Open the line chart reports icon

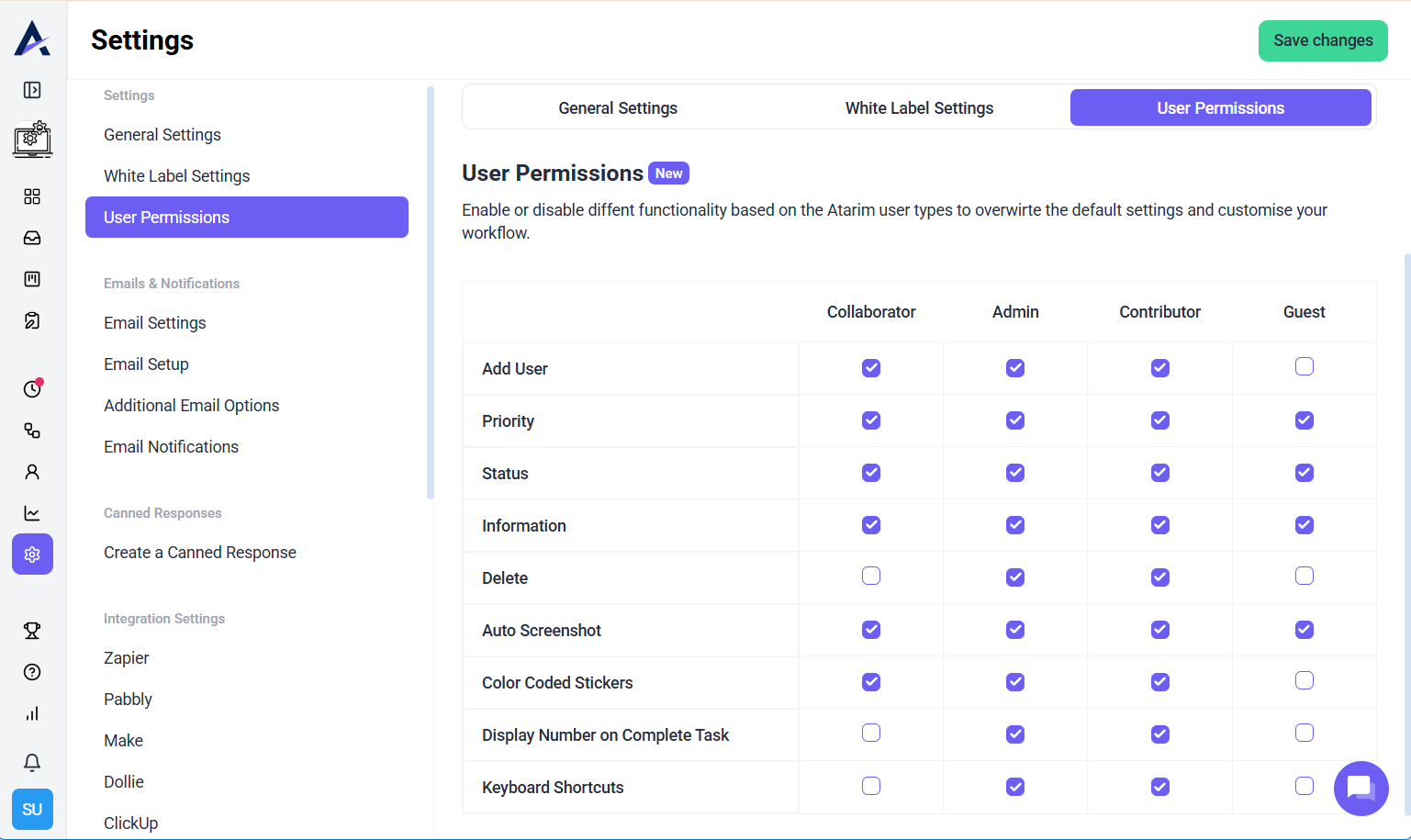click(x=32, y=513)
